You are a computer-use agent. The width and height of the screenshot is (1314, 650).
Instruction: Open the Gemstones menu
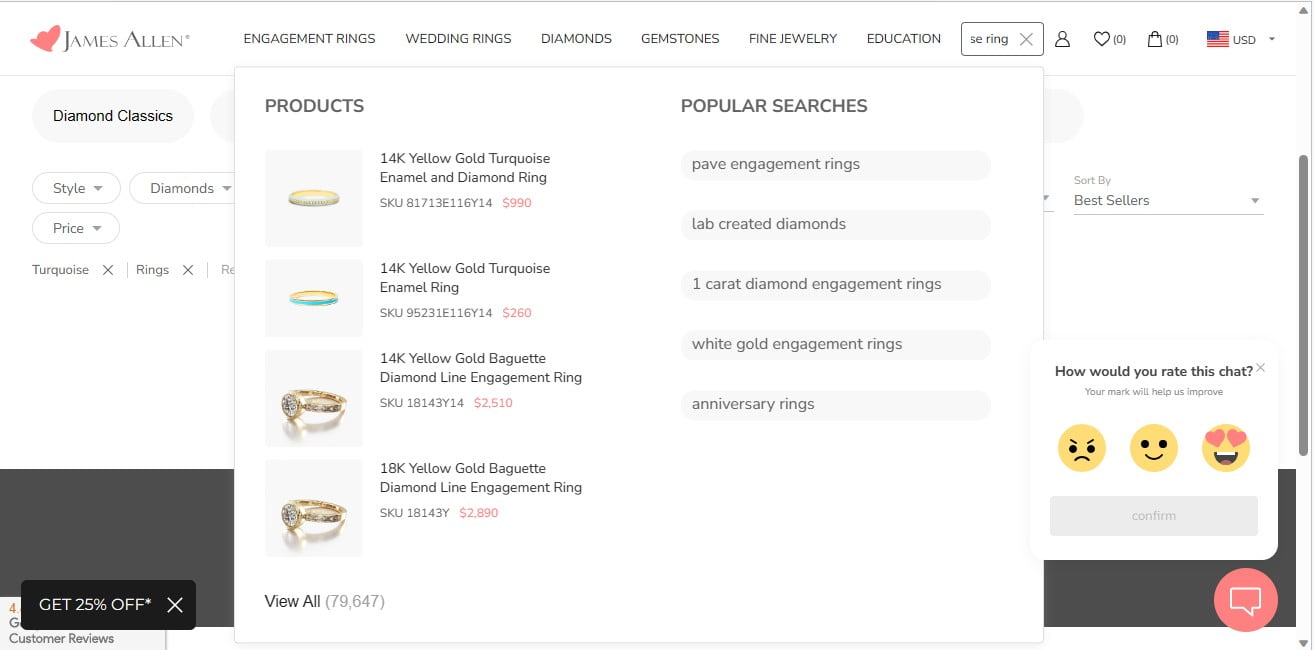click(x=680, y=38)
